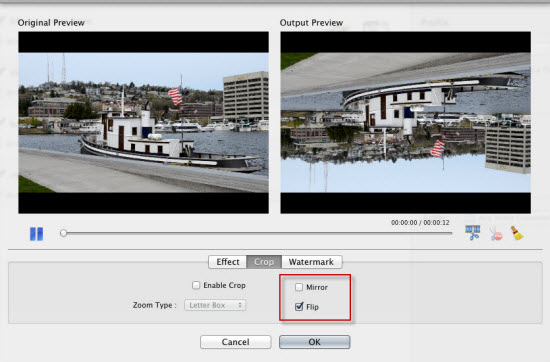Click the trim clip scissors icon
Image resolution: width=550 pixels, height=362 pixels.
click(x=472, y=233)
